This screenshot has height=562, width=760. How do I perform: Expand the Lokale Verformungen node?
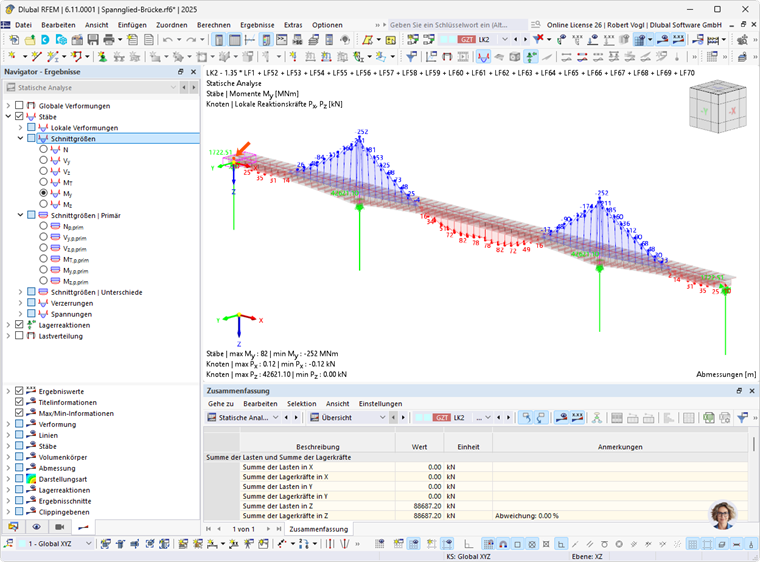click(x=20, y=128)
